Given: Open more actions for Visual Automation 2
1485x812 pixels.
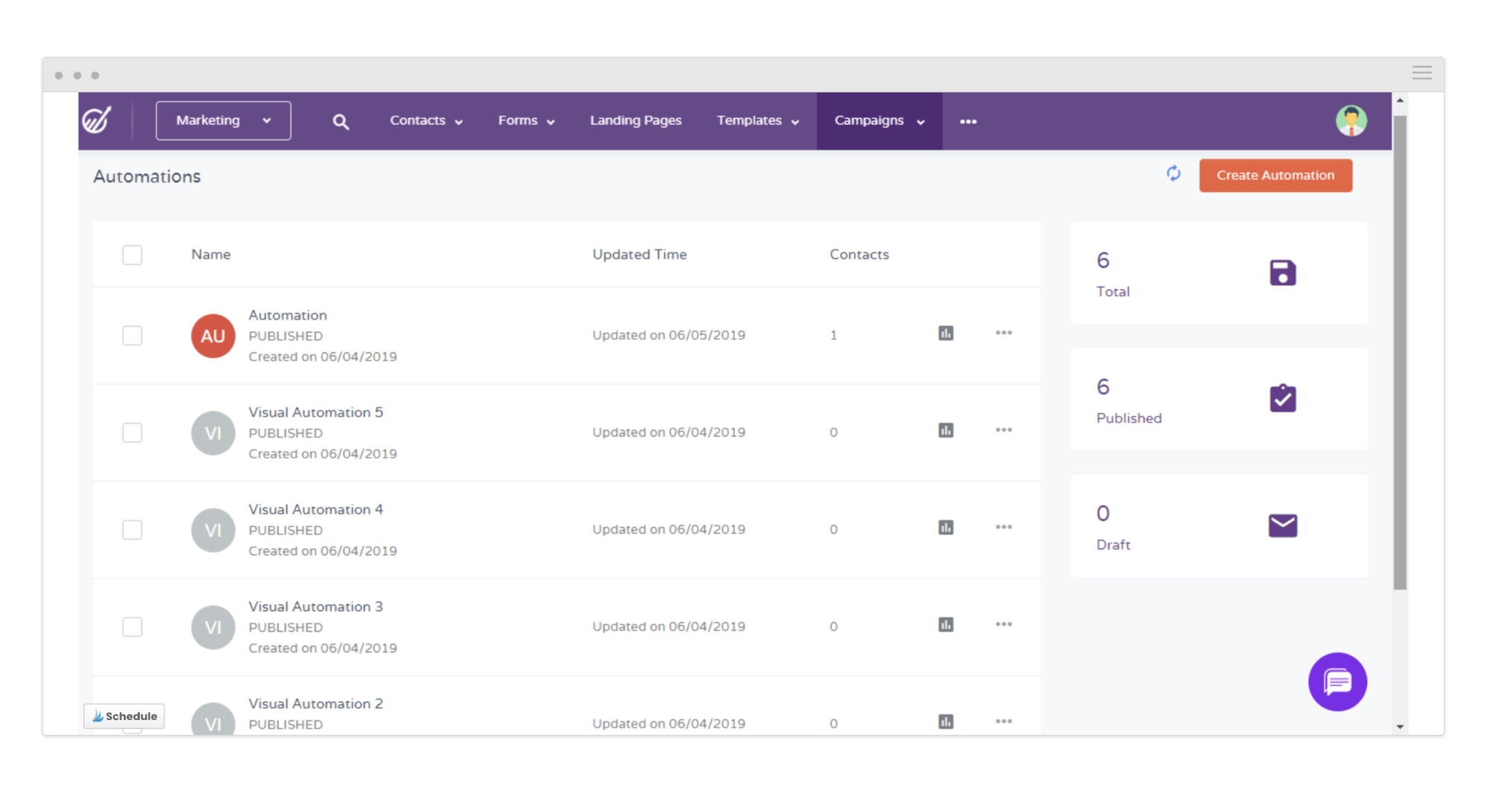Looking at the screenshot, I should pyautogui.click(x=1004, y=721).
